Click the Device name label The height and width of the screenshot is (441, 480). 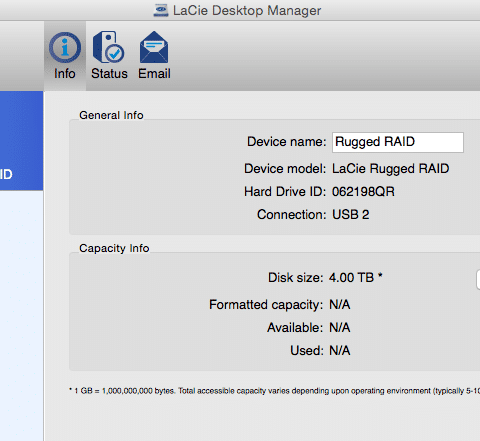click(x=286, y=142)
